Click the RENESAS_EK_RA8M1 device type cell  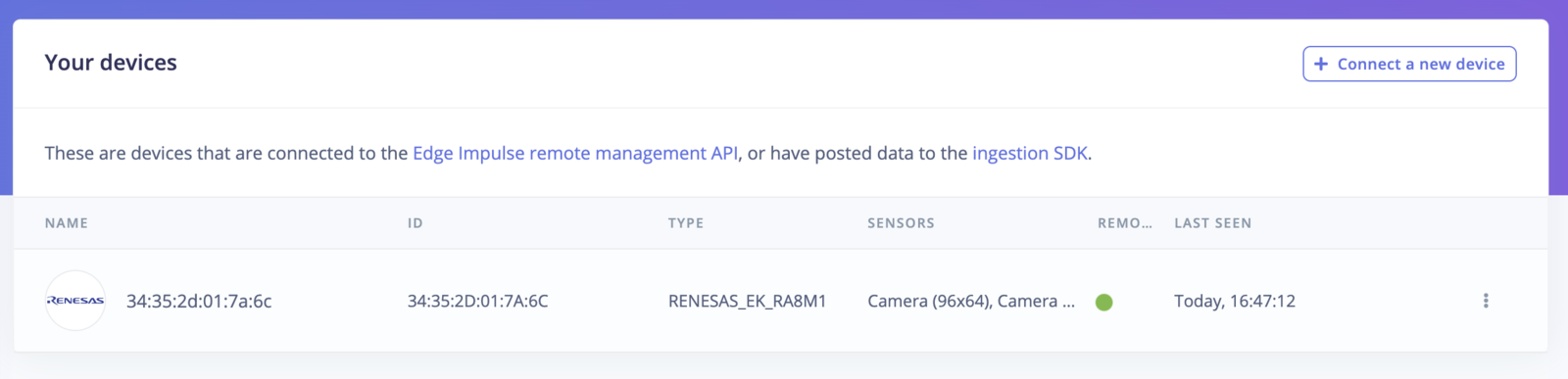[748, 302]
